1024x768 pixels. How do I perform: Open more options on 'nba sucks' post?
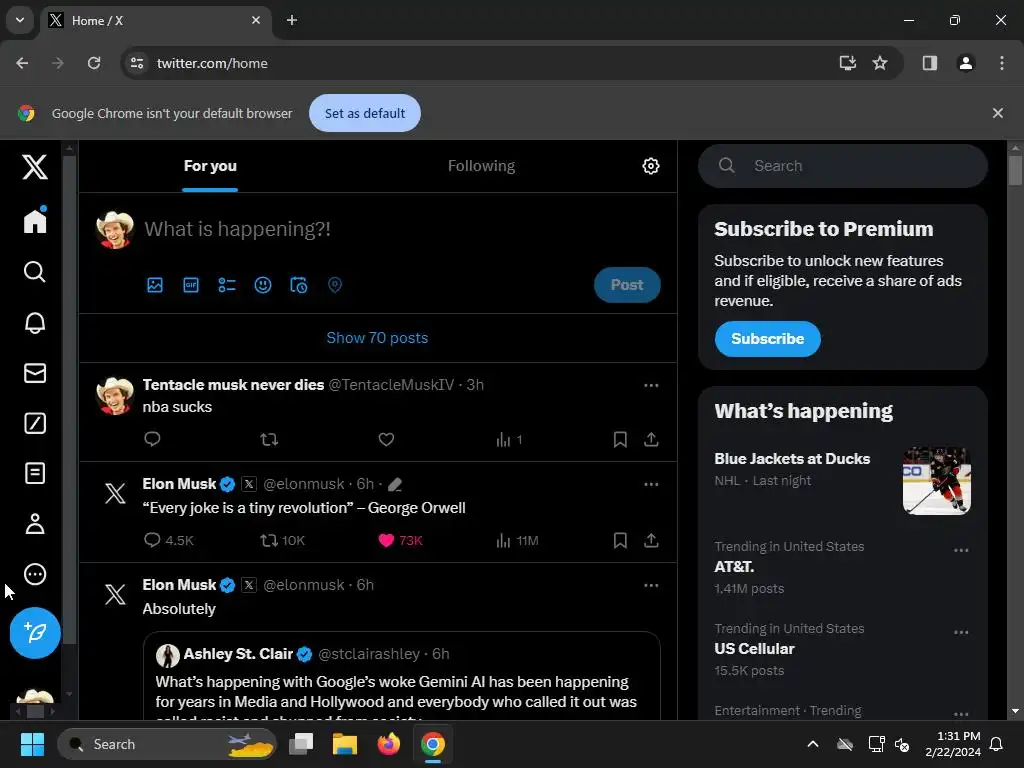pos(651,385)
